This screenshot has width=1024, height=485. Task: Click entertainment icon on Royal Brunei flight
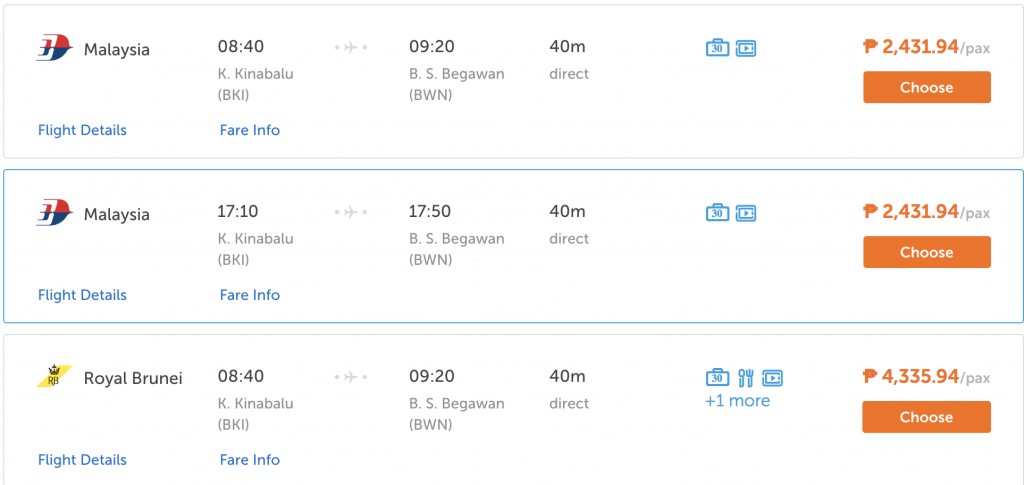tap(772, 378)
